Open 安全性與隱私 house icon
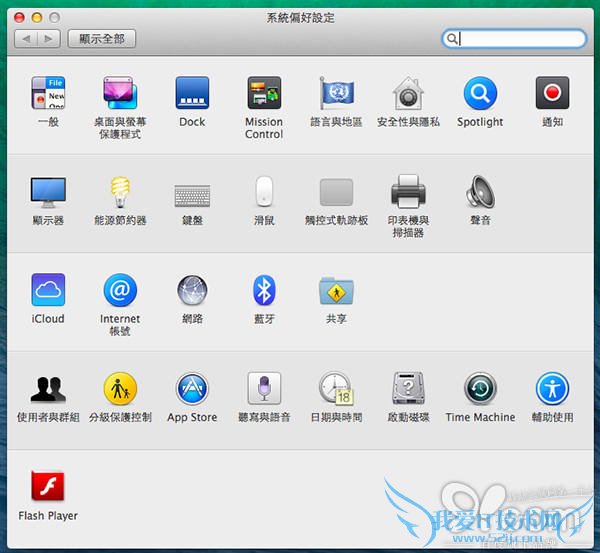The height and width of the screenshot is (553, 600). 408,93
